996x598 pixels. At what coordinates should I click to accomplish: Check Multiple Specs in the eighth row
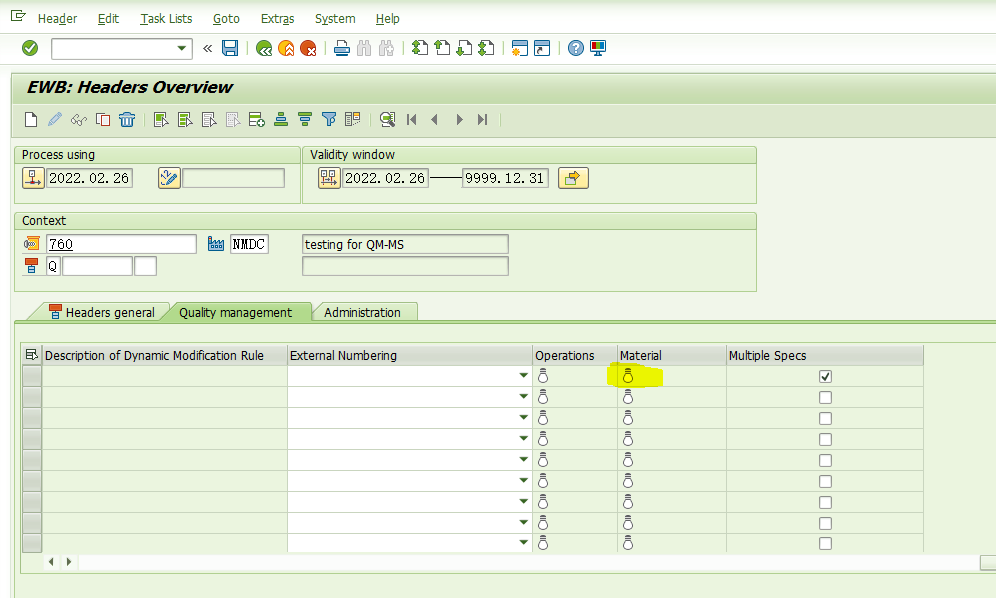[x=825, y=524]
